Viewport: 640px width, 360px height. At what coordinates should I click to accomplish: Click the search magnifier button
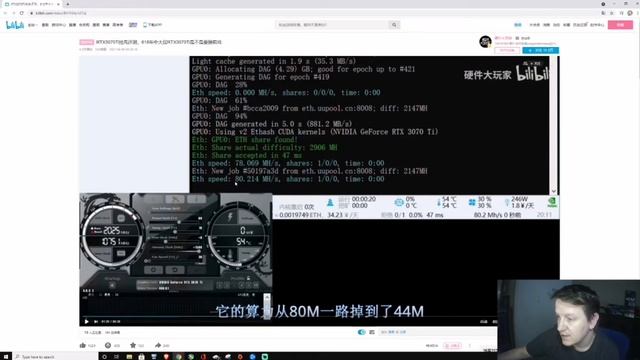click(x=394, y=25)
